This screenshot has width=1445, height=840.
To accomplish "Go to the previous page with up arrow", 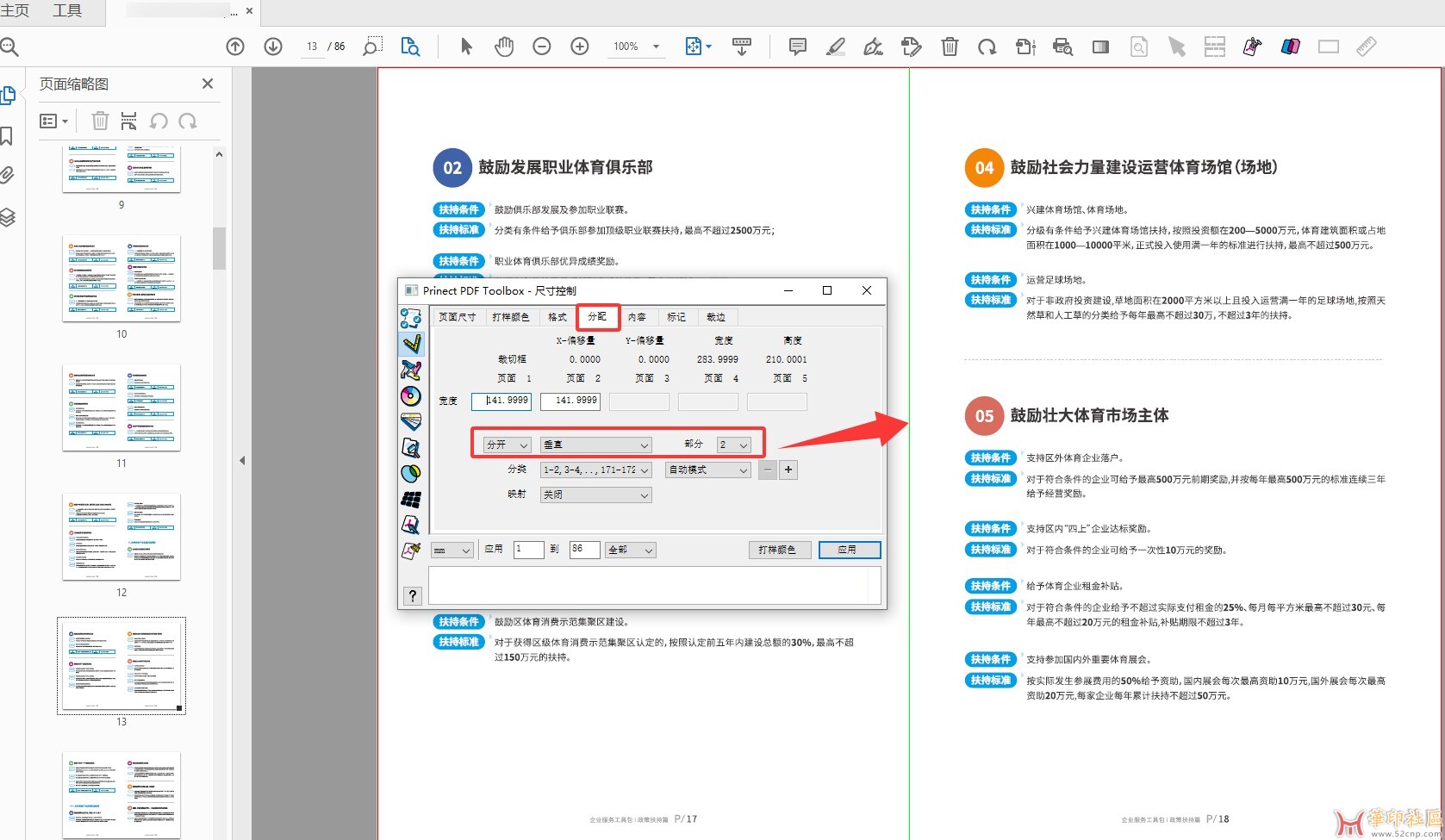I will pos(235,47).
